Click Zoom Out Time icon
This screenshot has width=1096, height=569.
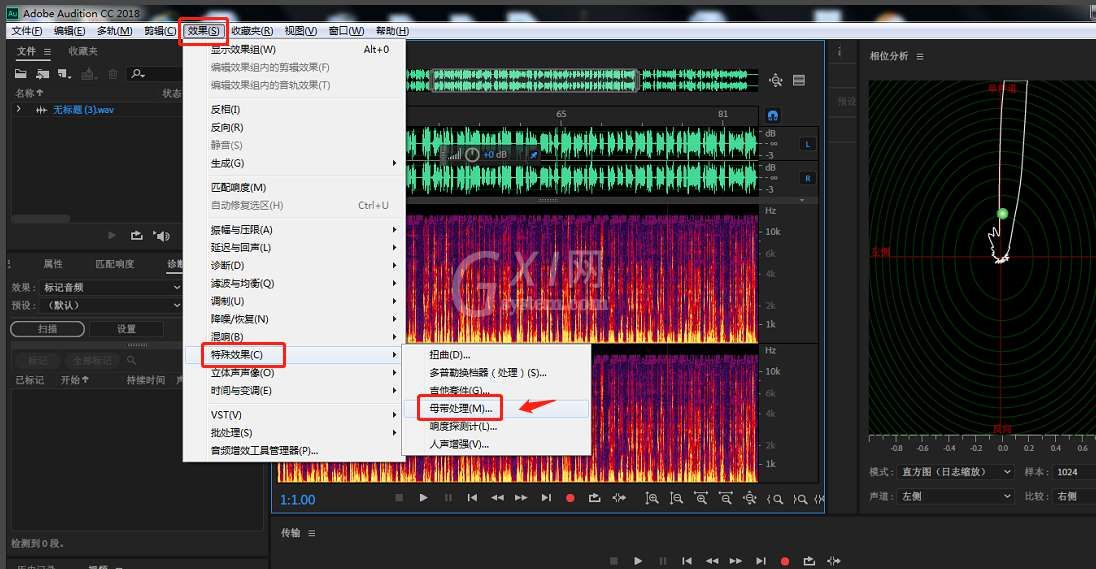click(x=726, y=498)
